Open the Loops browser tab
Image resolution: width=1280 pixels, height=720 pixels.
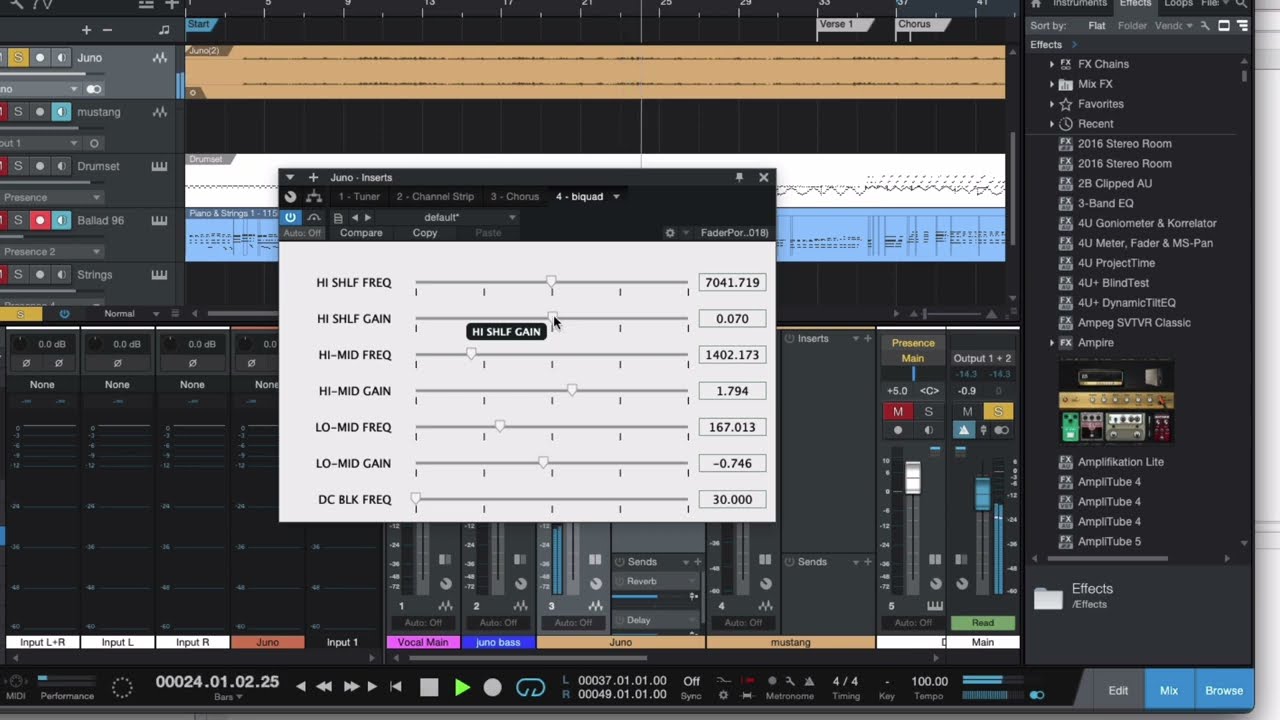click(x=1178, y=4)
